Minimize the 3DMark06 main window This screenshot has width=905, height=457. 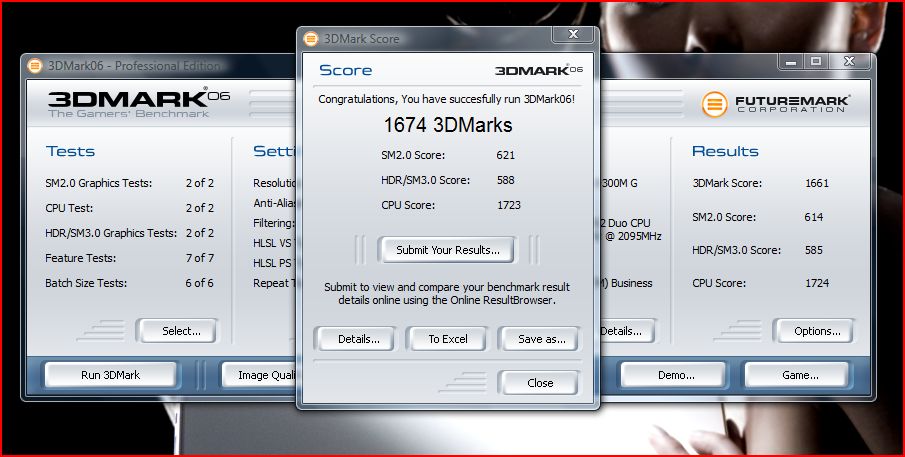[791, 61]
